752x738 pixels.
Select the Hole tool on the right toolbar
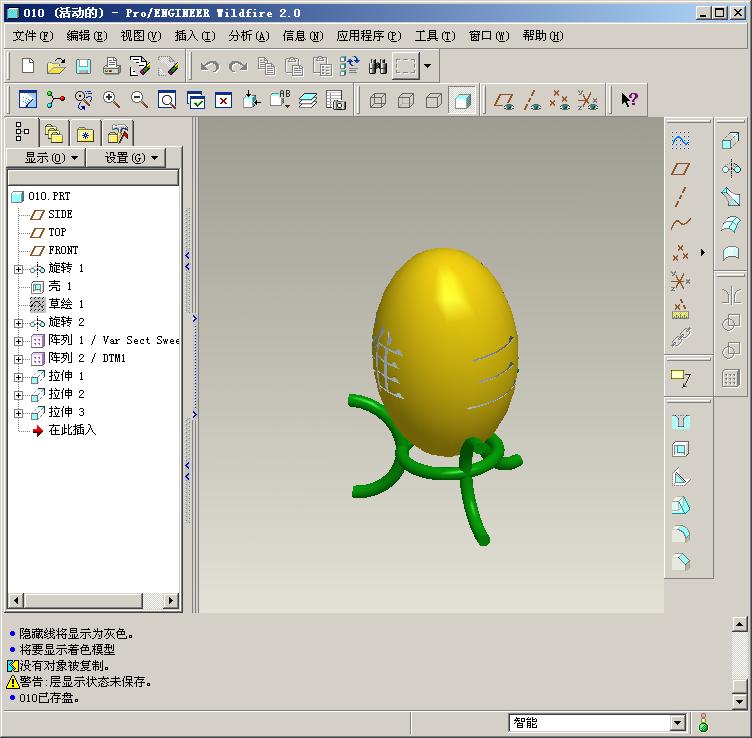[681, 422]
